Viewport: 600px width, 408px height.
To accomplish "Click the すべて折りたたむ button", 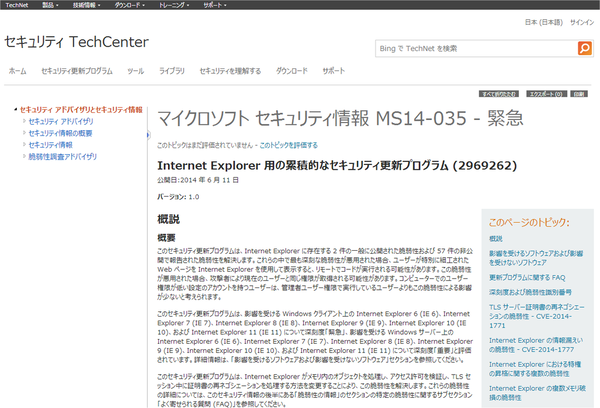I will click(499, 94).
